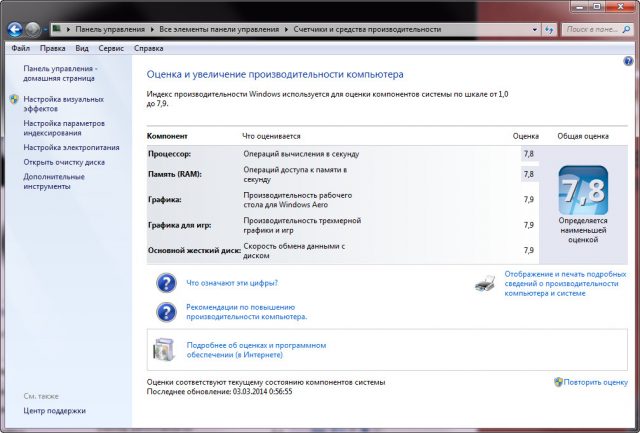Click the question mark icon beside 'Рекомендации по повышению'
The image size is (640, 433).
[166, 311]
